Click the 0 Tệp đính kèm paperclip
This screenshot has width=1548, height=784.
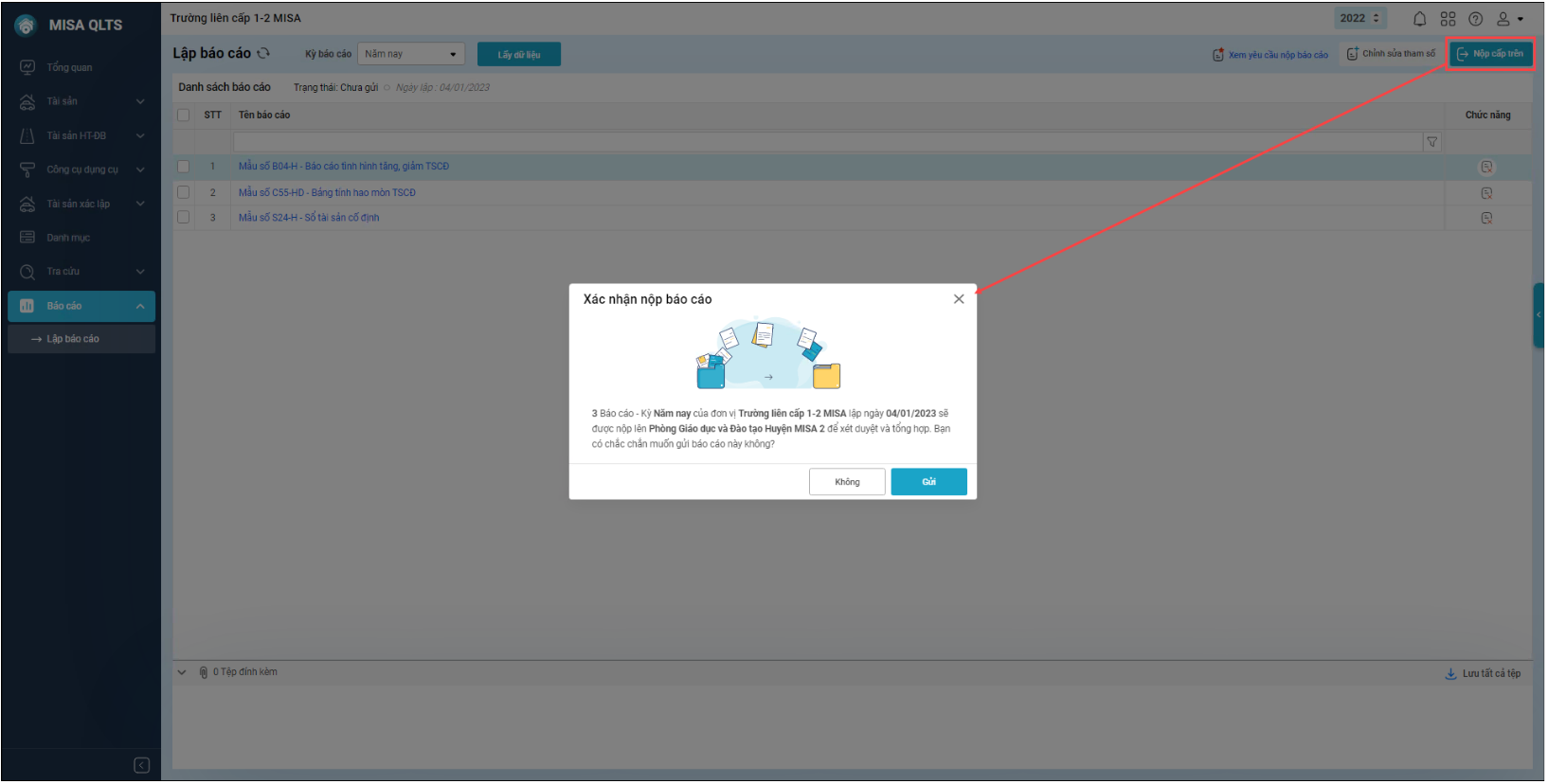coord(204,673)
